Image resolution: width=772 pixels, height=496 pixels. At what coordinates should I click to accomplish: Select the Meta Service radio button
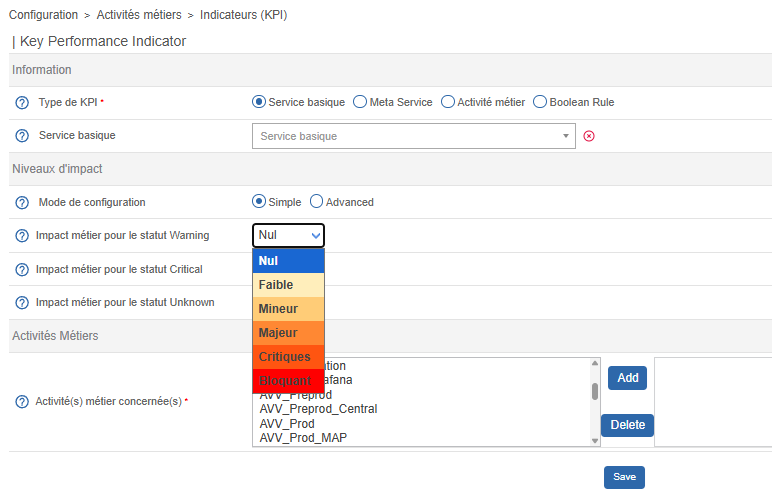360,102
